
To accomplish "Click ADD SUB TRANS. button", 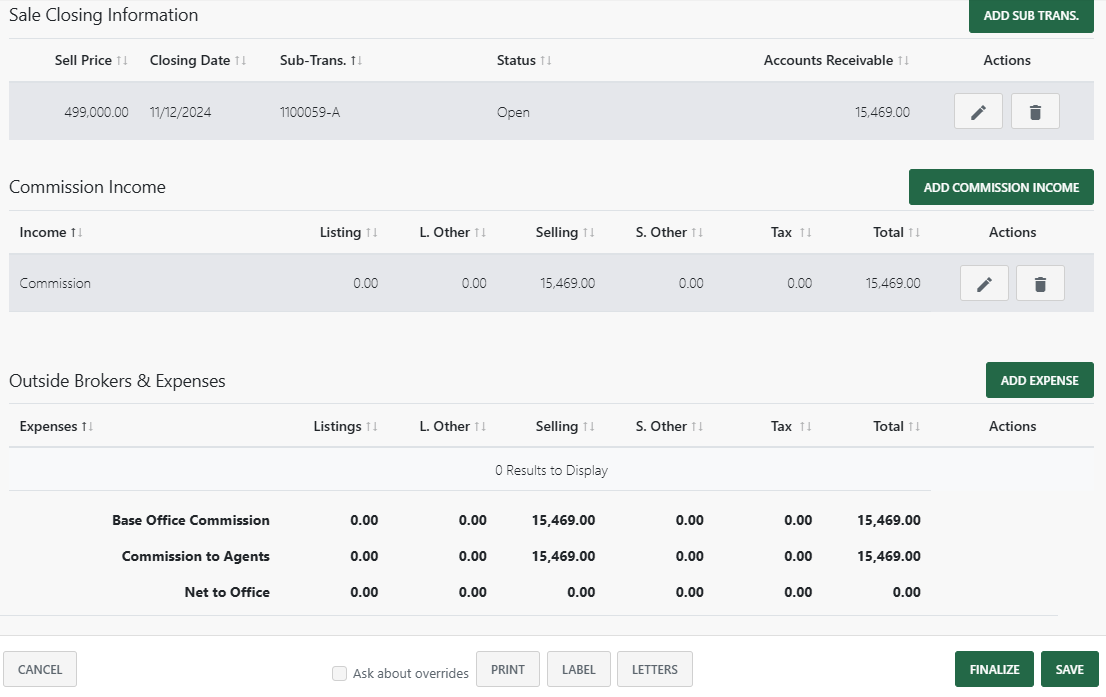I will pyautogui.click(x=1031, y=16).
